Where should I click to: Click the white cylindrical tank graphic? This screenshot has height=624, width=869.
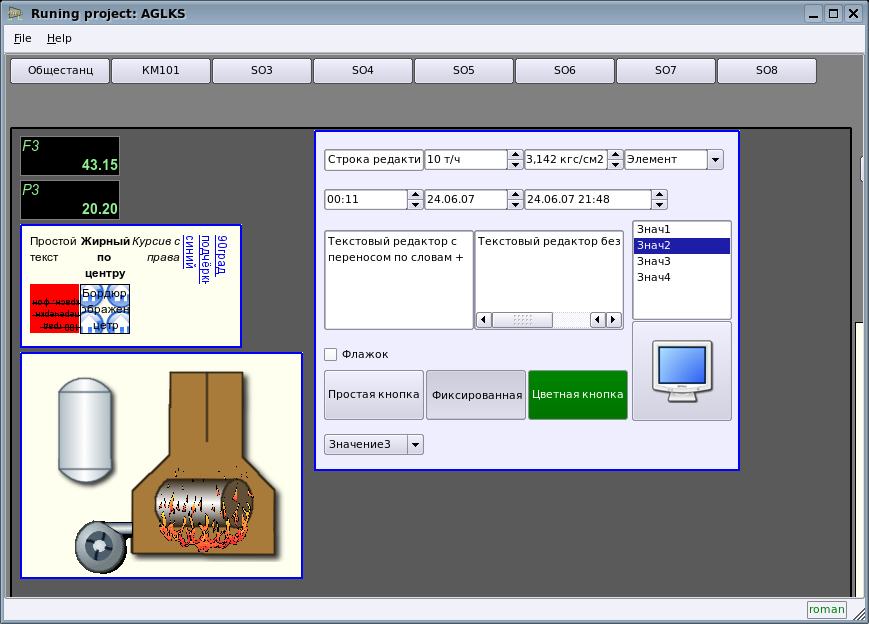point(84,427)
